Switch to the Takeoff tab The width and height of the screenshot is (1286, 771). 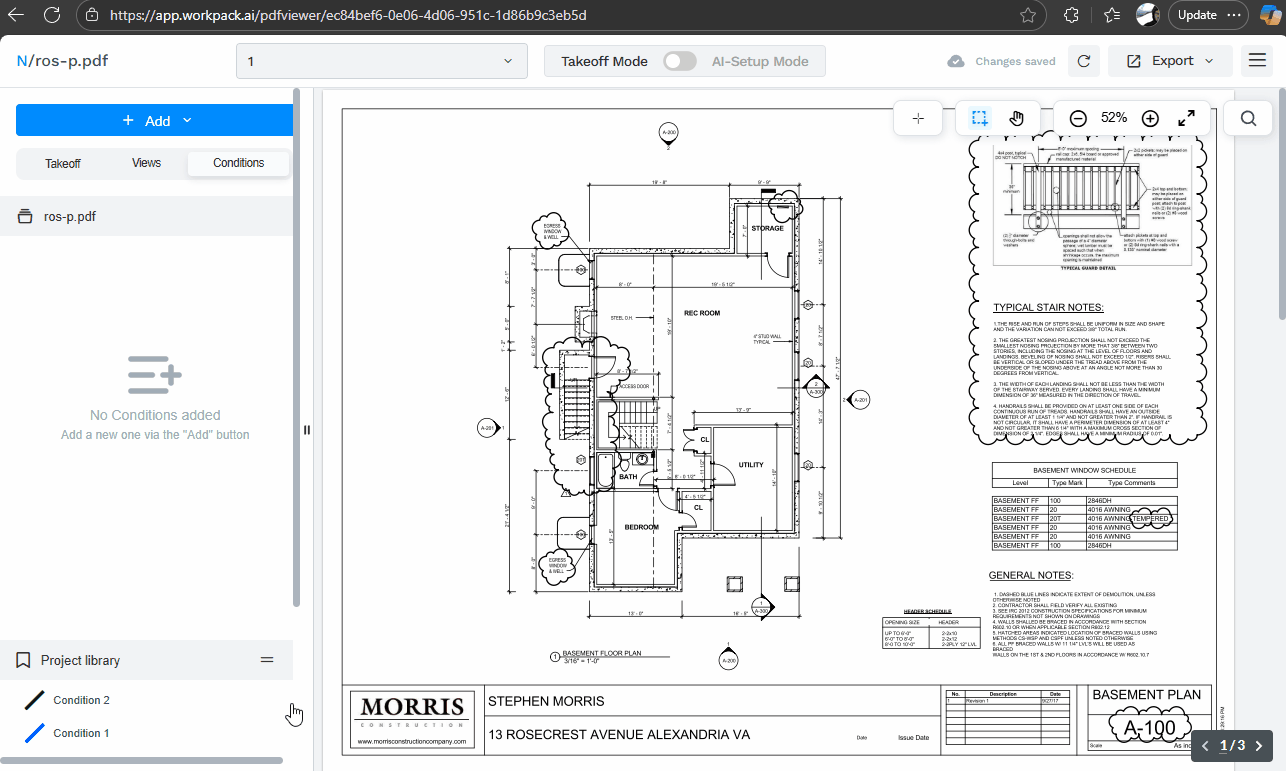click(63, 163)
